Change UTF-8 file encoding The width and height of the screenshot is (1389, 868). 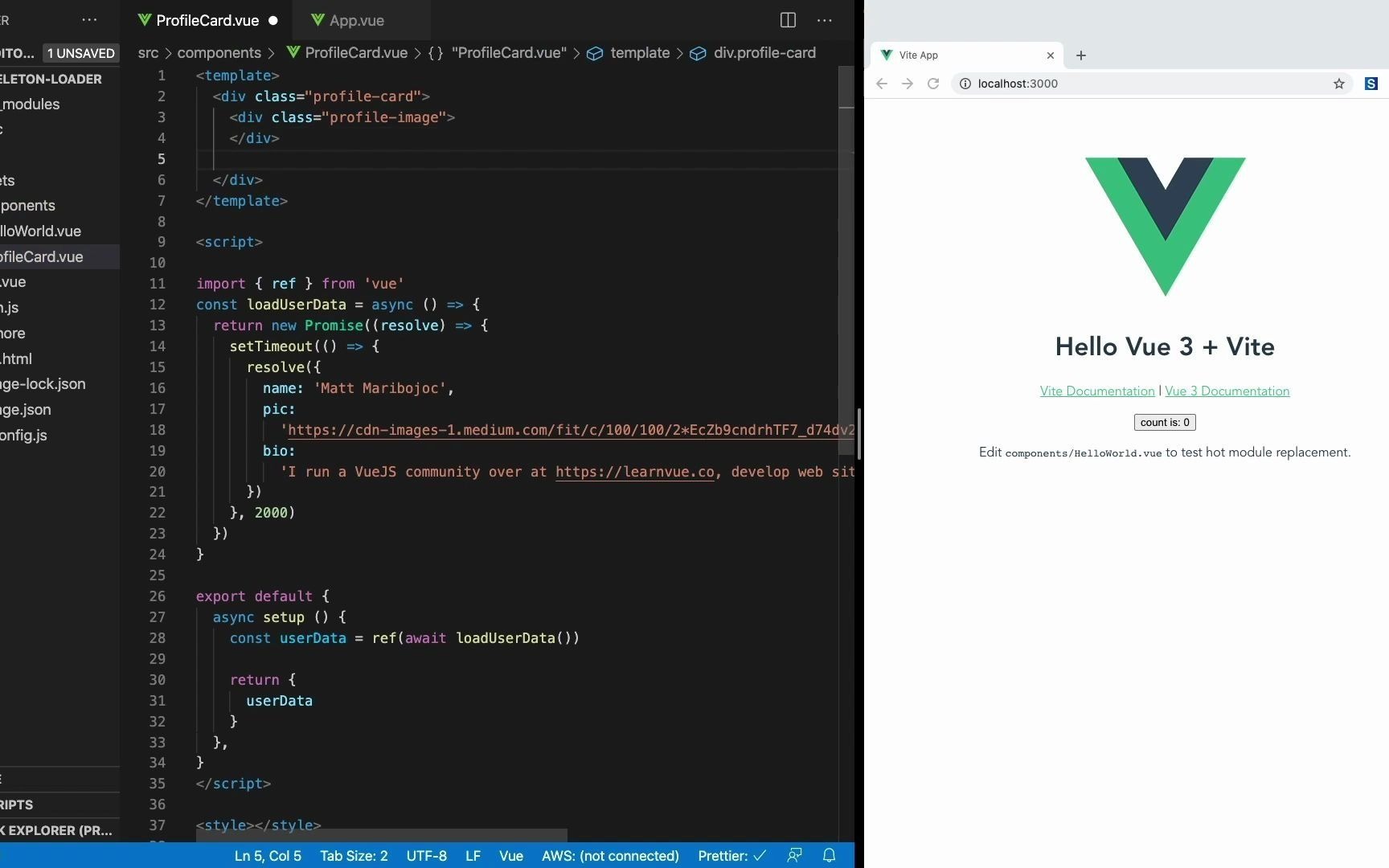pos(426,856)
